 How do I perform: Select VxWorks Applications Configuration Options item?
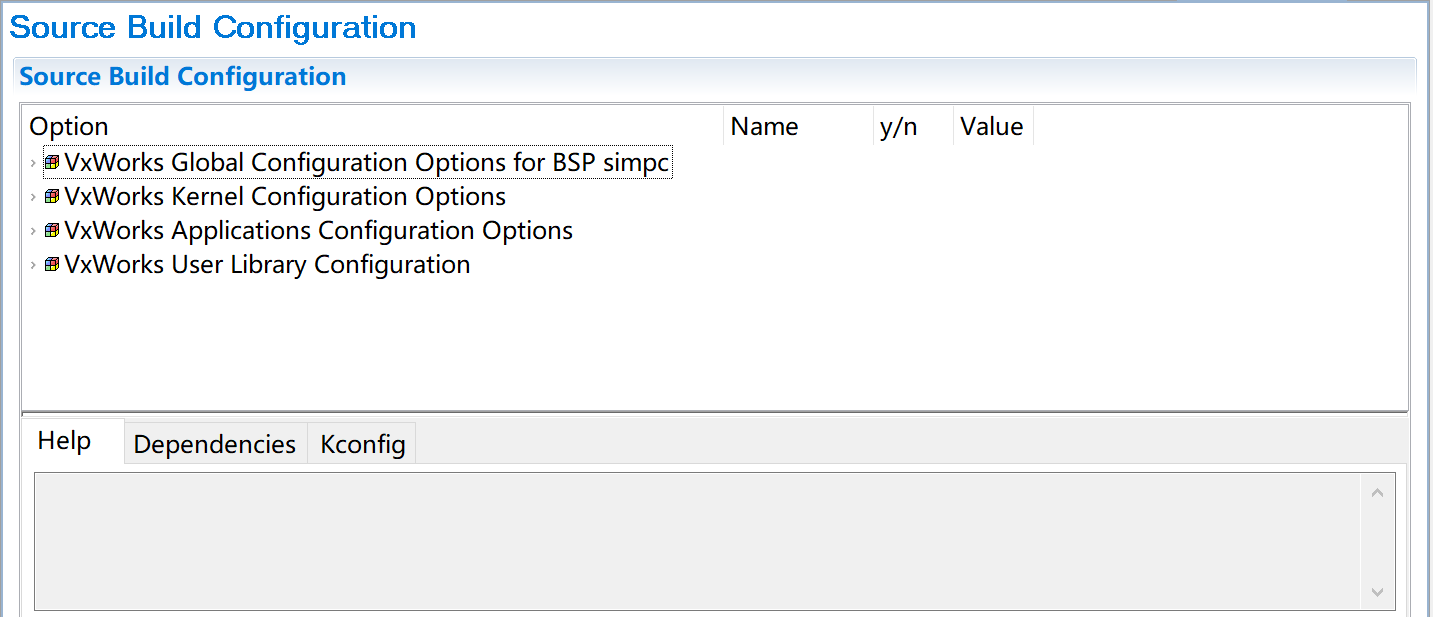[x=318, y=230]
